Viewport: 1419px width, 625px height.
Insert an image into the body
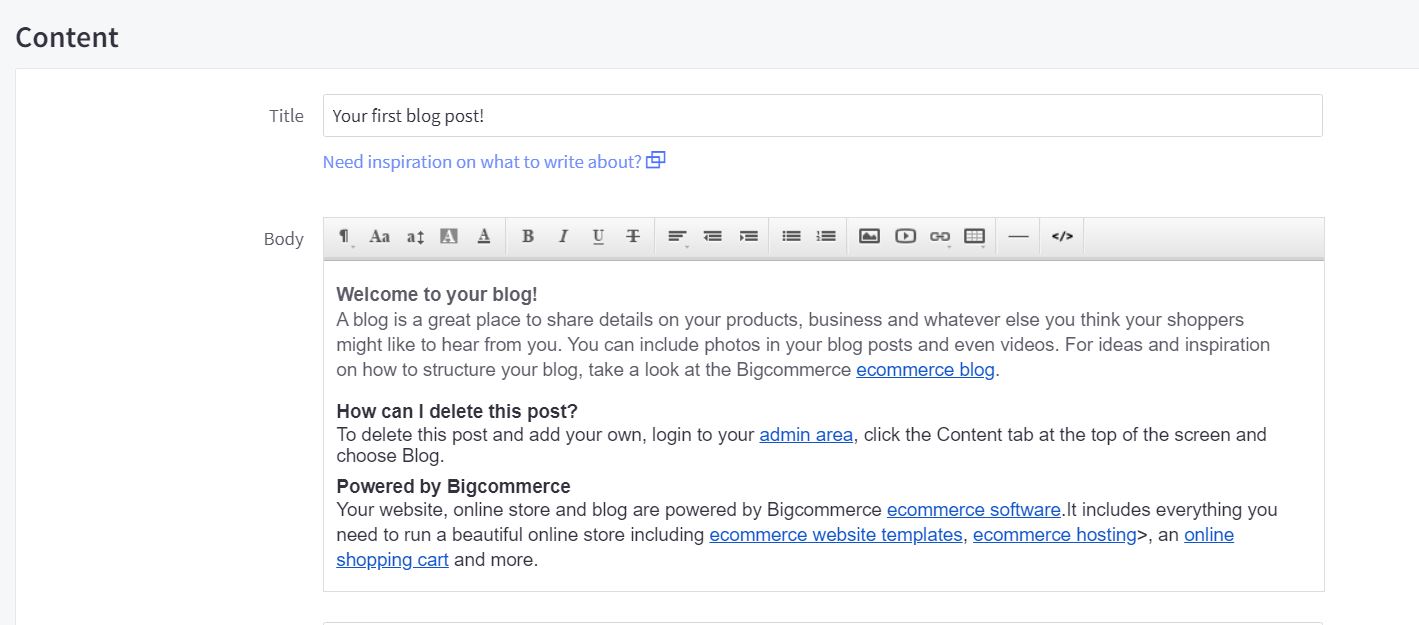(870, 237)
